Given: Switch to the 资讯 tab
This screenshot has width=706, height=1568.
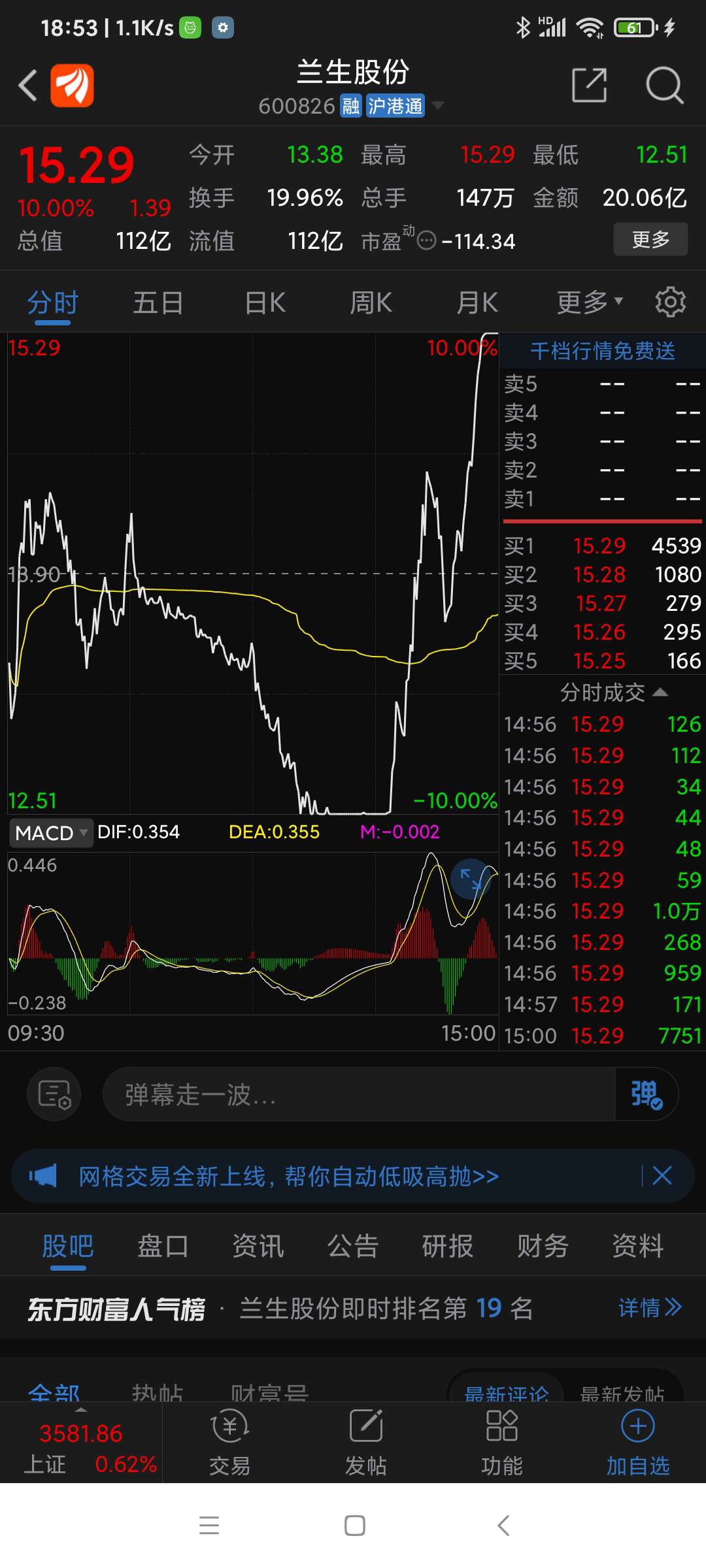Looking at the screenshot, I should (x=258, y=1246).
